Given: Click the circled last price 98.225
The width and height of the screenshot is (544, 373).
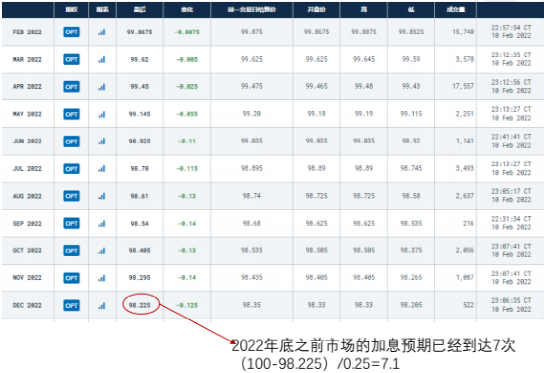Looking at the screenshot, I should pos(139,305).
